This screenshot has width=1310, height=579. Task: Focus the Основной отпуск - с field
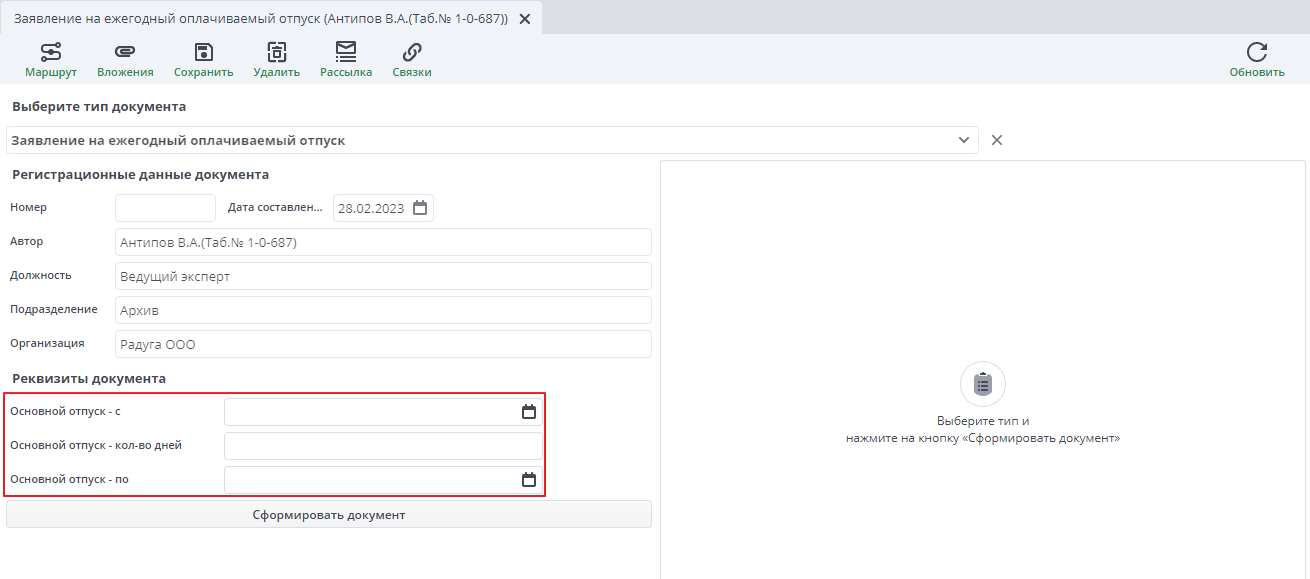(383, 412)
